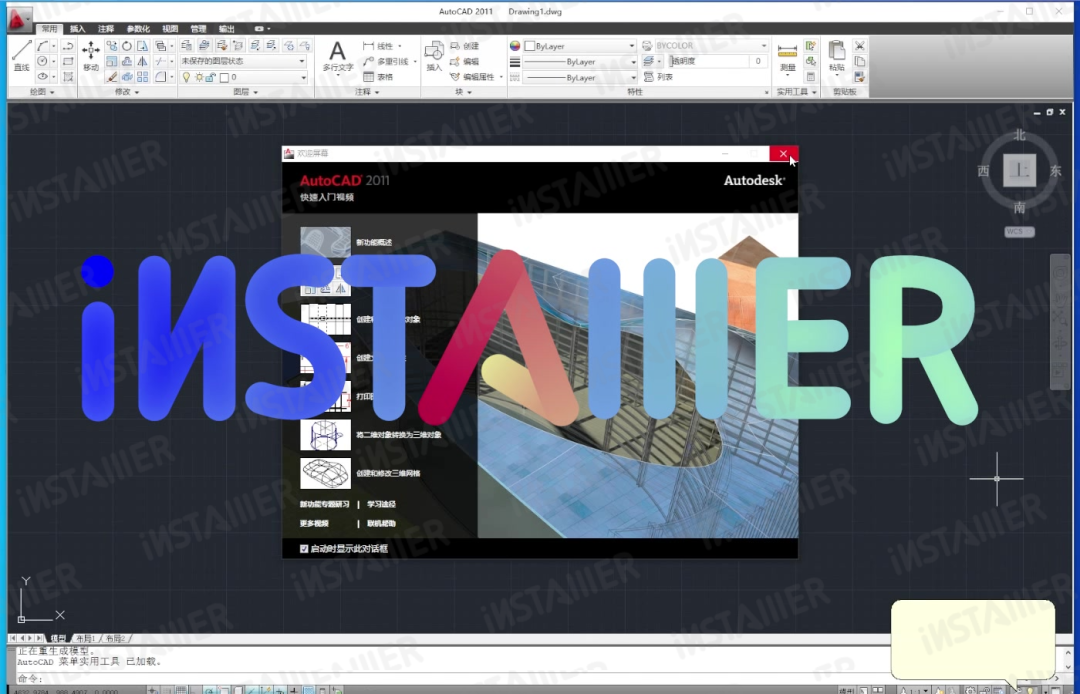
Task: Select the 直线 (Line) draw tool
Action: tap(21, 55)
